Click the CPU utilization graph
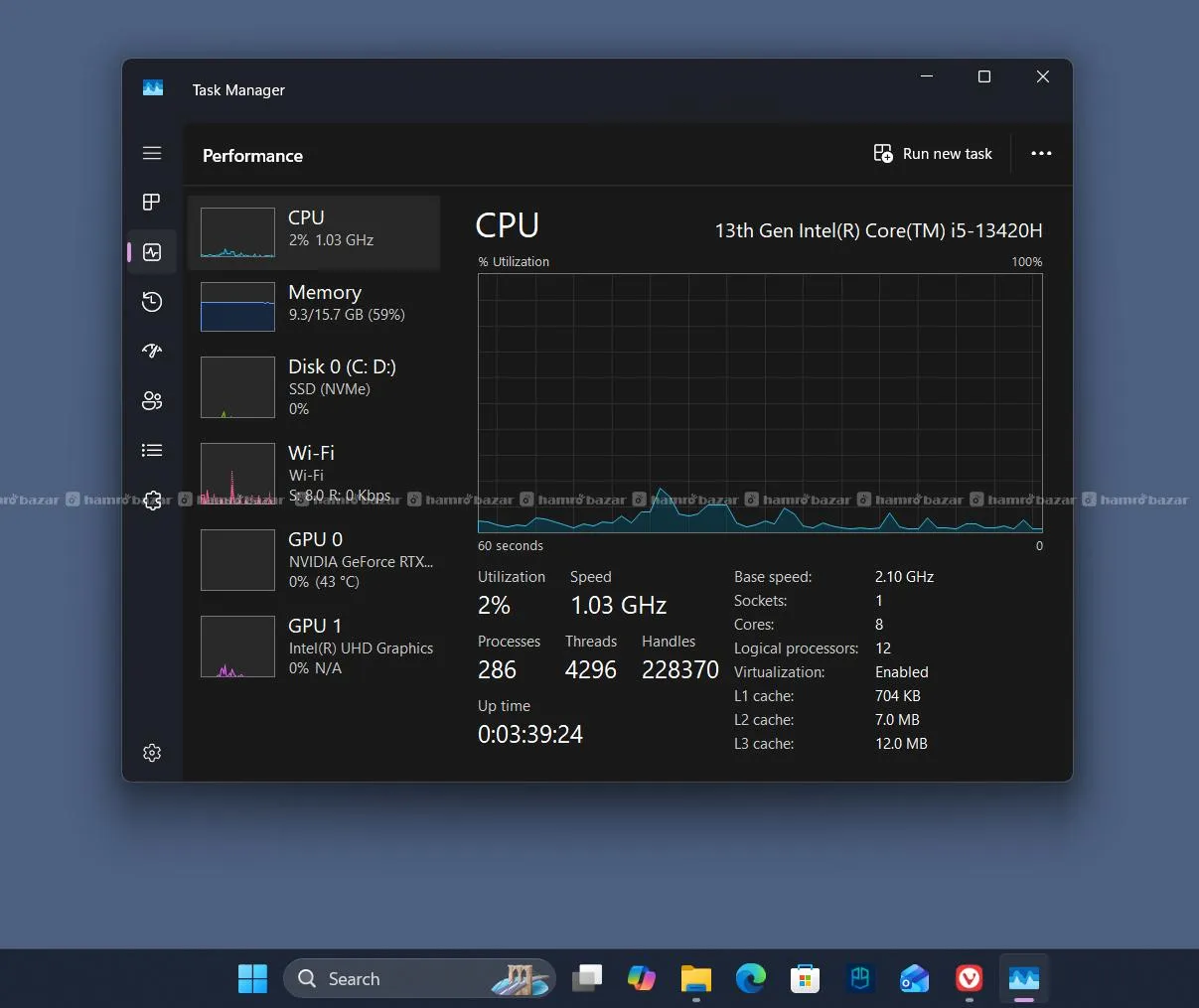Image resolution: width=1199 pixels, height=1008 pixels. click(x=760, y=403)
